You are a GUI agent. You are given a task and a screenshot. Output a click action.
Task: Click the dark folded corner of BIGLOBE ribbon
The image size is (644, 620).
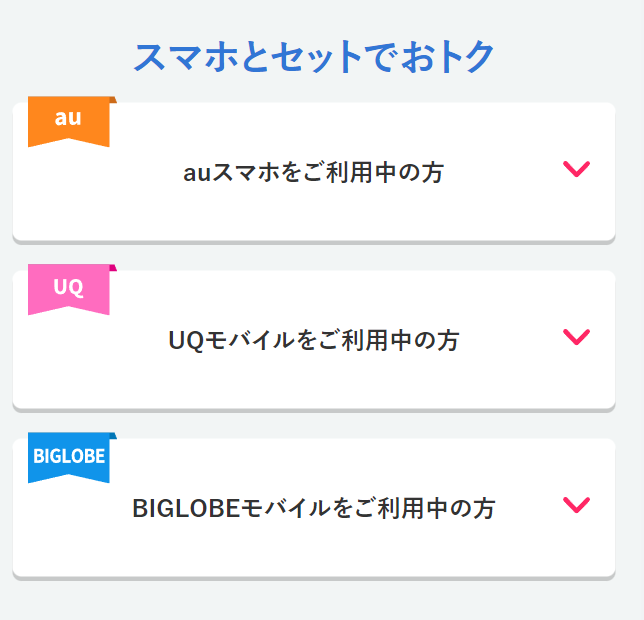pos(113,436)
